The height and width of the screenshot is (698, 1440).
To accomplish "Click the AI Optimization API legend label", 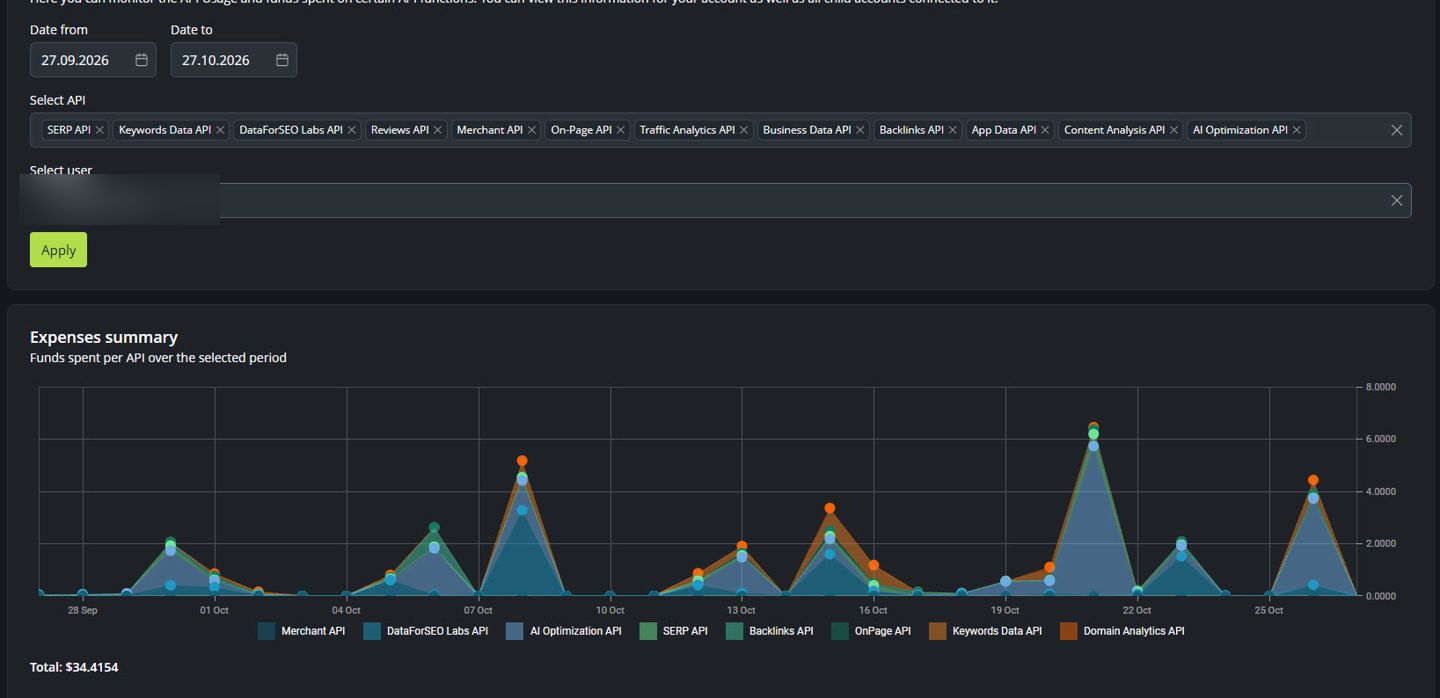I will [576, 631].
